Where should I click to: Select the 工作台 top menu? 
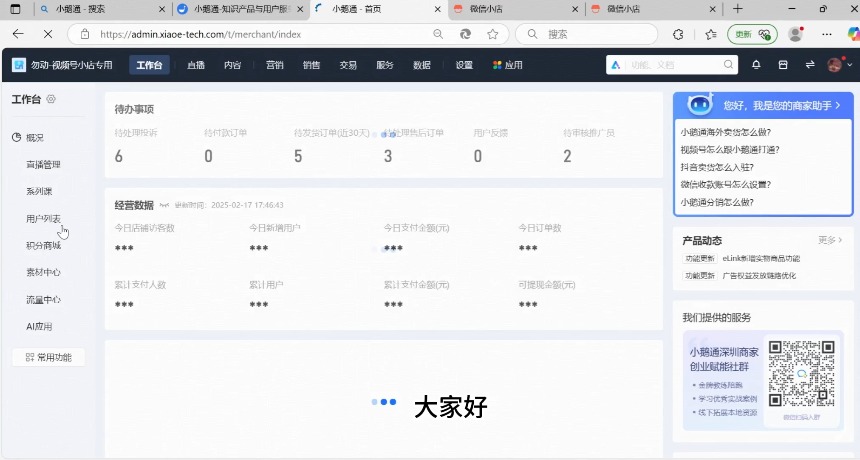pos(149,65)
